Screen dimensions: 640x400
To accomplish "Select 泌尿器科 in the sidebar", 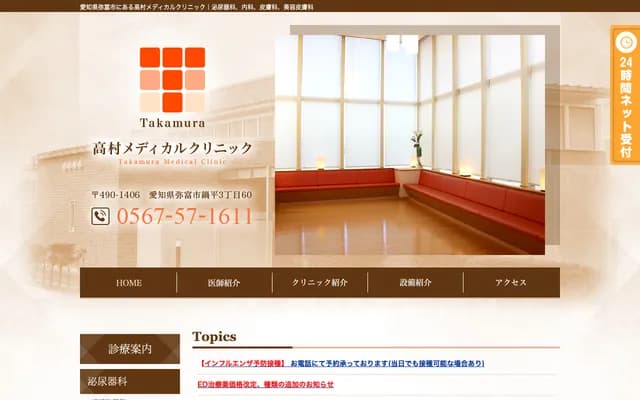I will tap(130, 381).
